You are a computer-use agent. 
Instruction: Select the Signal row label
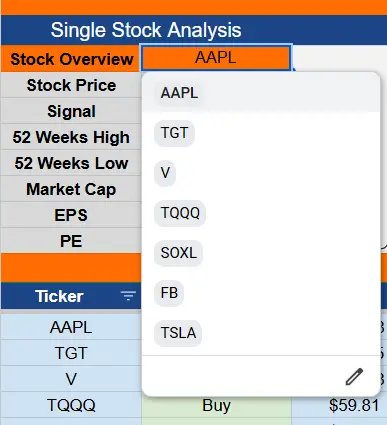pos(71,111)
